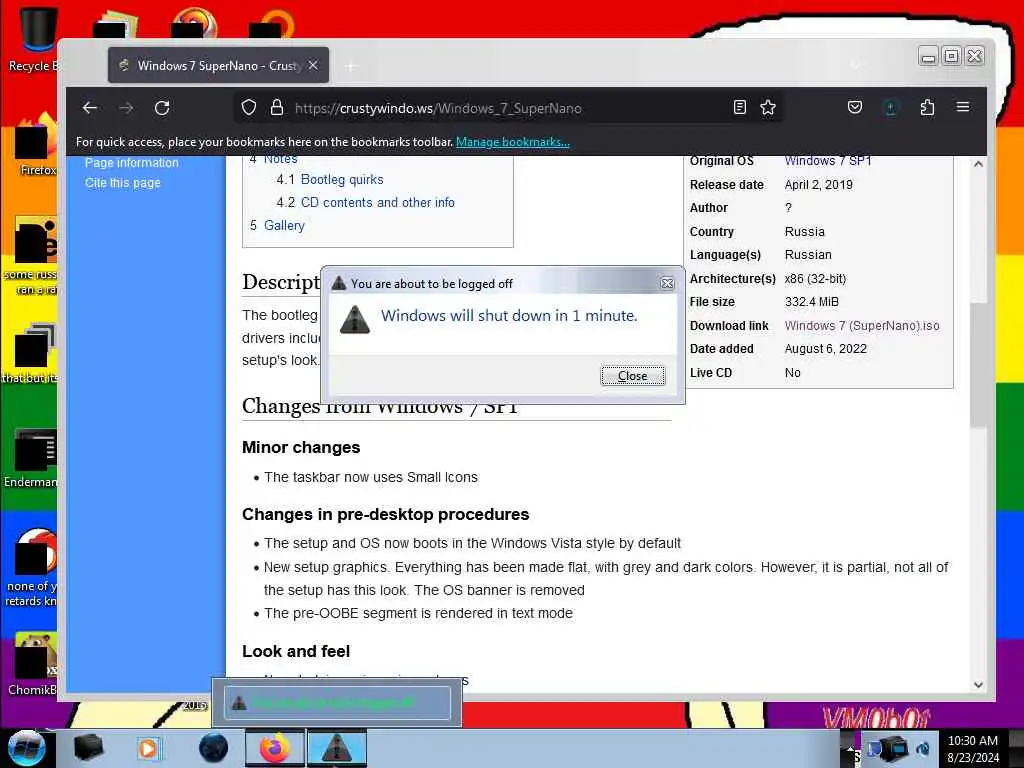Screen dimensions: 1024x768
Task: Click scrollbar down arrow on page
Action: coord(978,684)
